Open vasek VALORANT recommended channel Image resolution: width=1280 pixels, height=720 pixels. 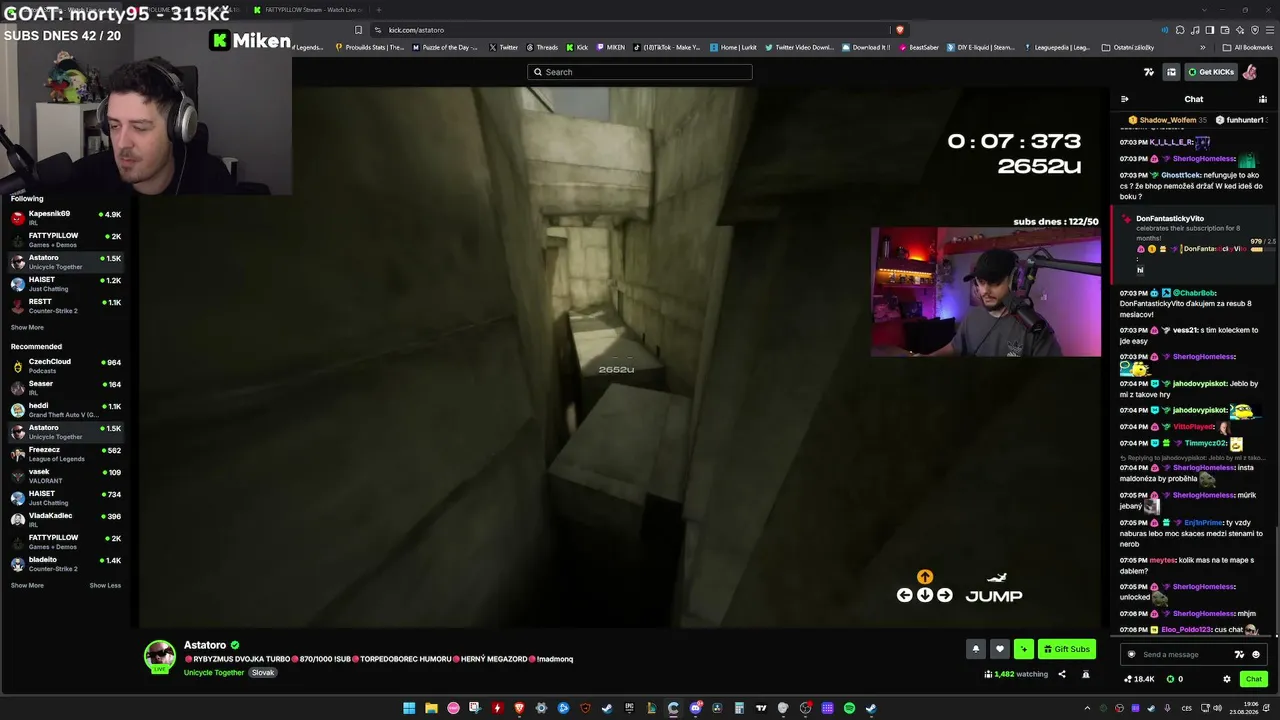(x=66, y=476)
